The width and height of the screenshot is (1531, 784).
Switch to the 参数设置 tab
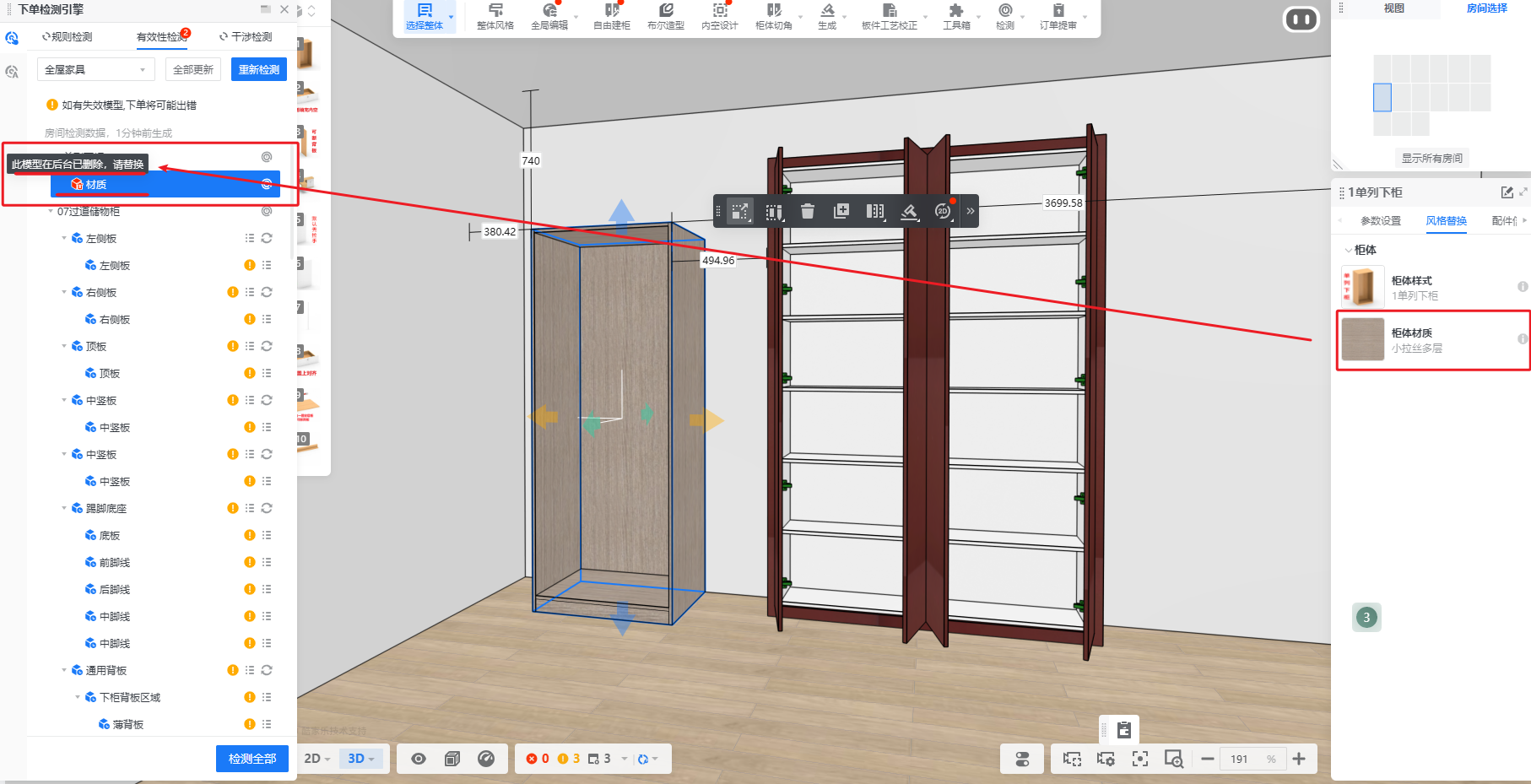(x=1380, y=221)
